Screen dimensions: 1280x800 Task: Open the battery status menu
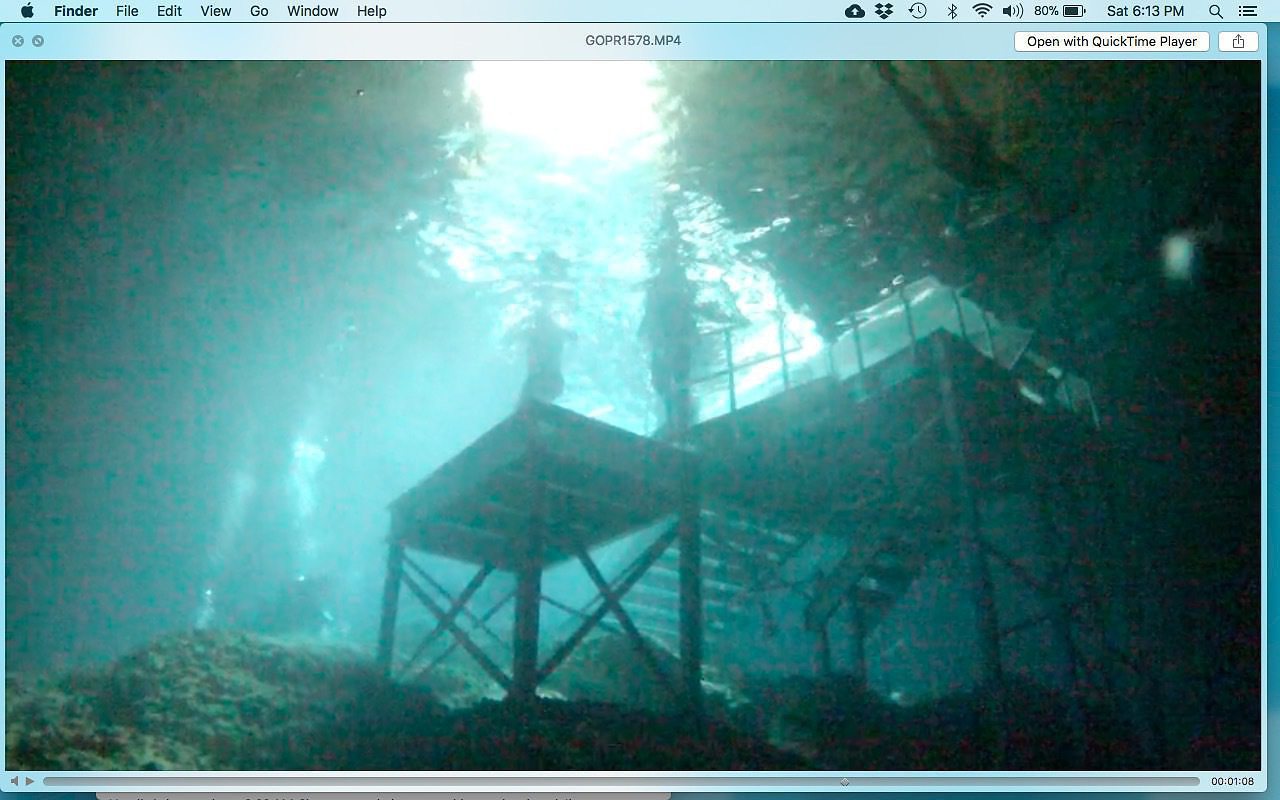point(1060,11)
